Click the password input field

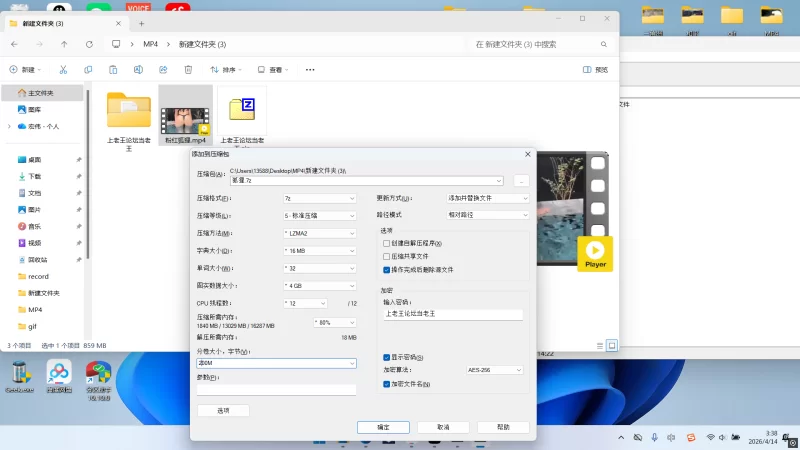tap(452, 314)
